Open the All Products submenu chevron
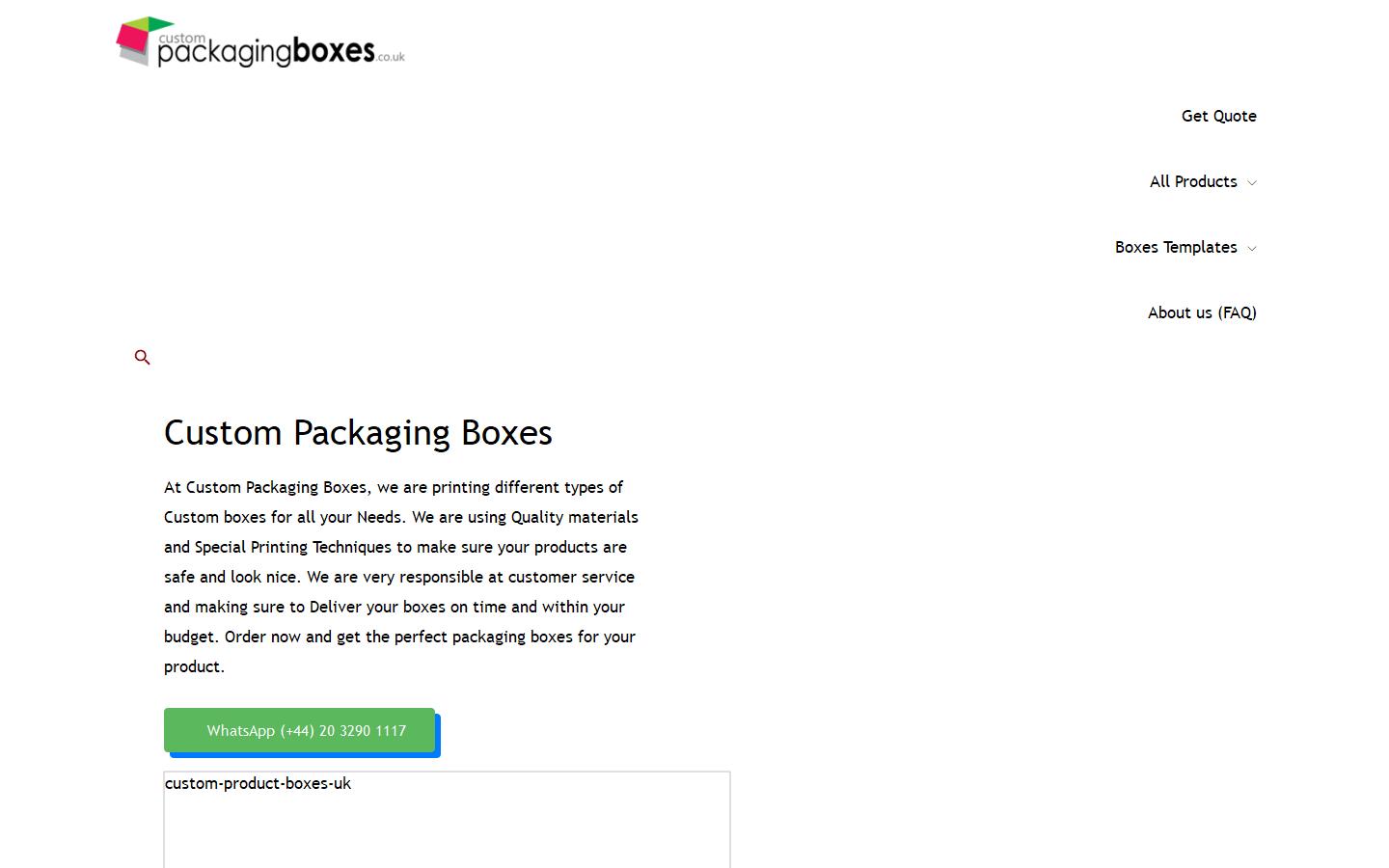 pos(1252,182)
